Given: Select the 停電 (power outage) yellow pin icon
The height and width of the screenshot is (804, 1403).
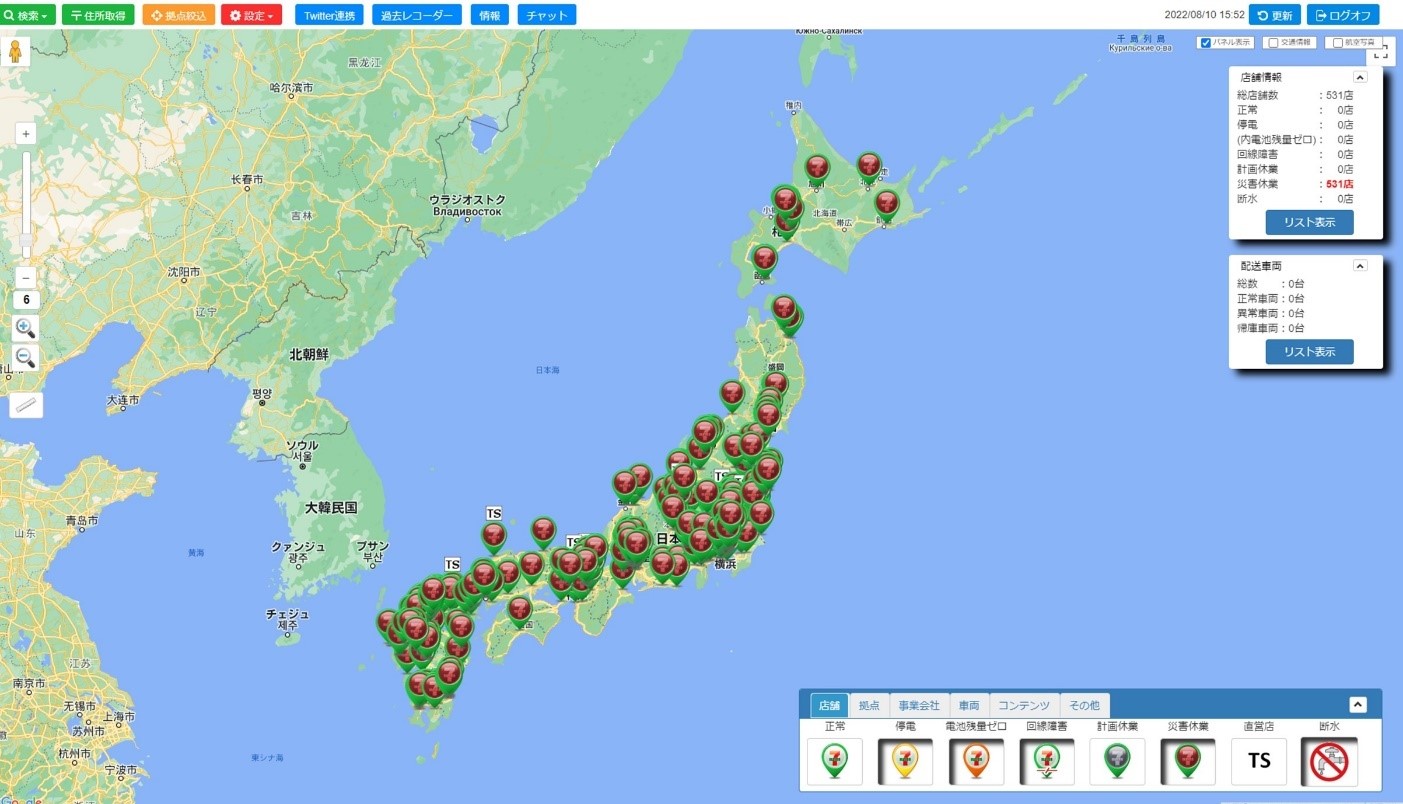Looking at the screenshot, I should click(904, 761).
